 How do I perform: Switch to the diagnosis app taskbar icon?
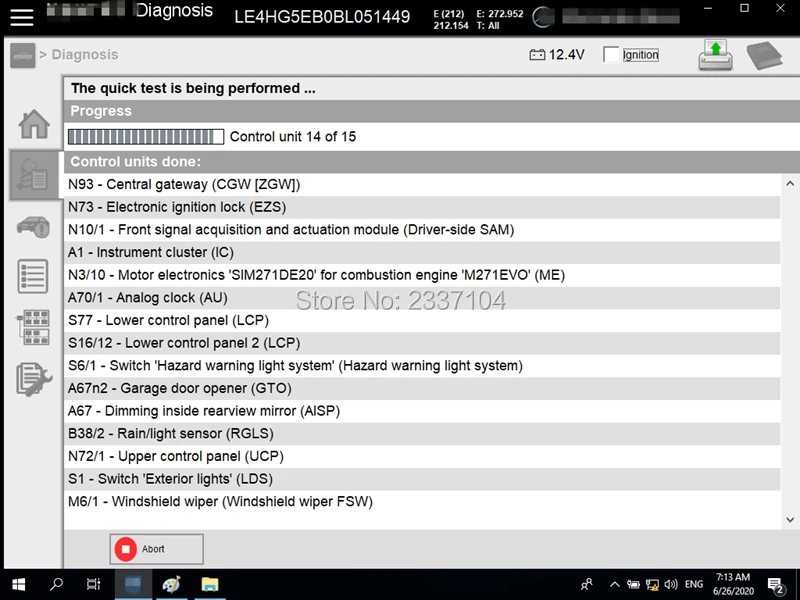(x=133, y=584)
